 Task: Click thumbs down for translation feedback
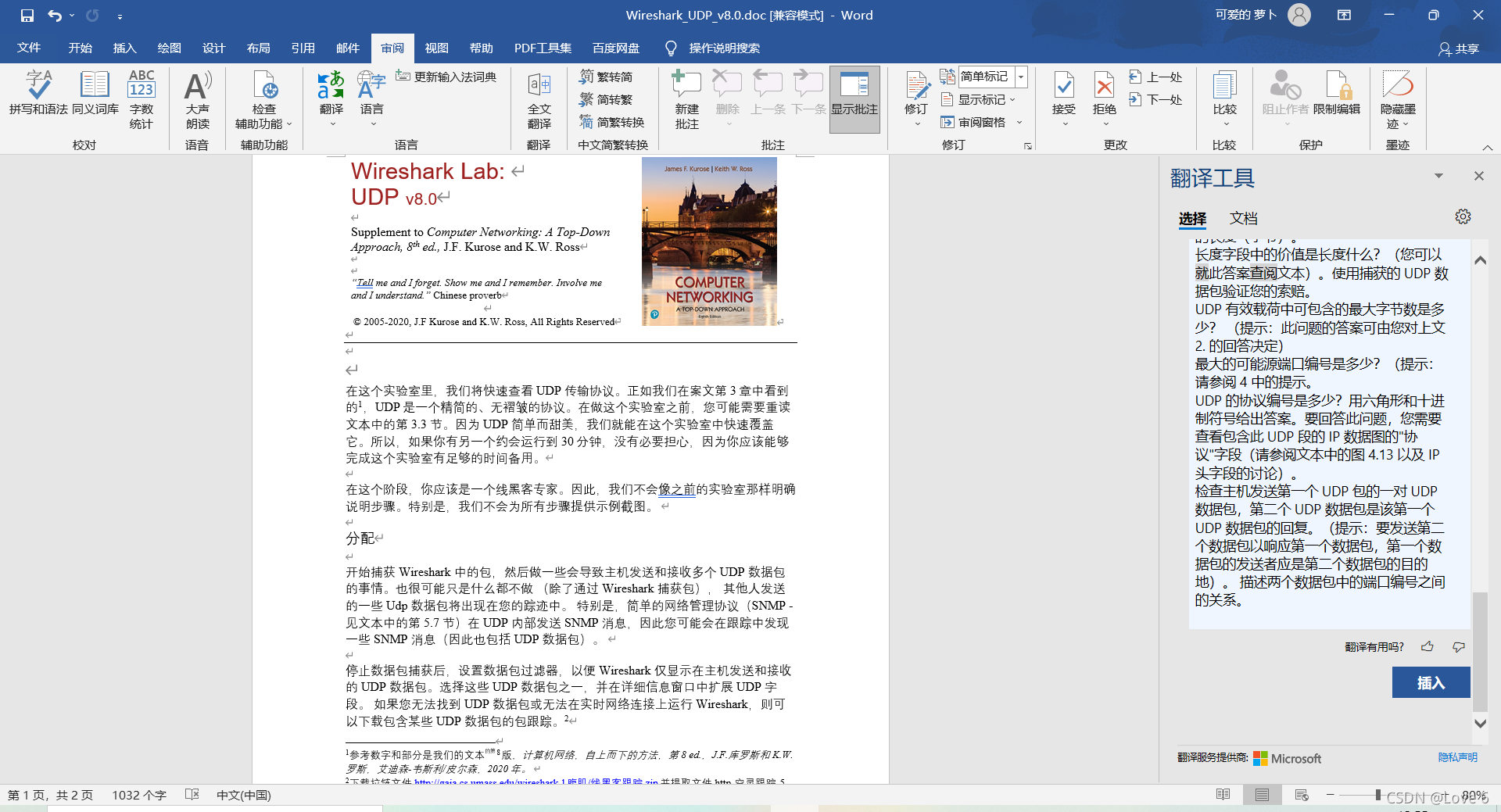tap(1459, 646)
